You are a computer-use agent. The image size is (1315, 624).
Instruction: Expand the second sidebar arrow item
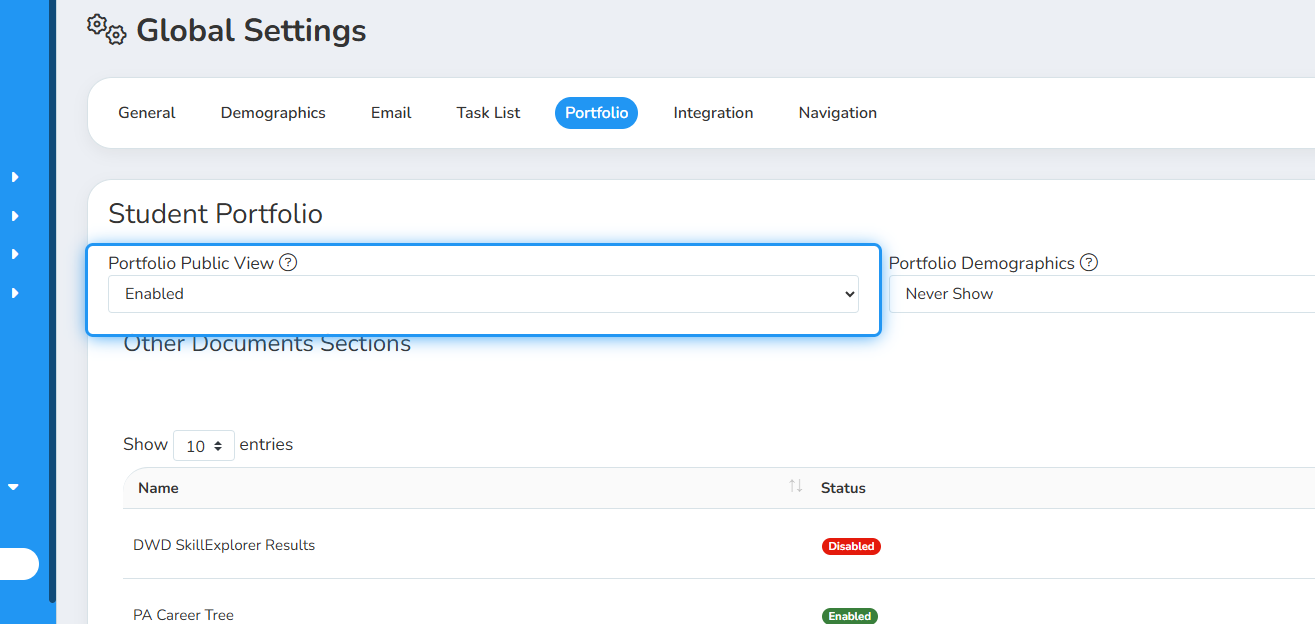[x=15, y=216]
